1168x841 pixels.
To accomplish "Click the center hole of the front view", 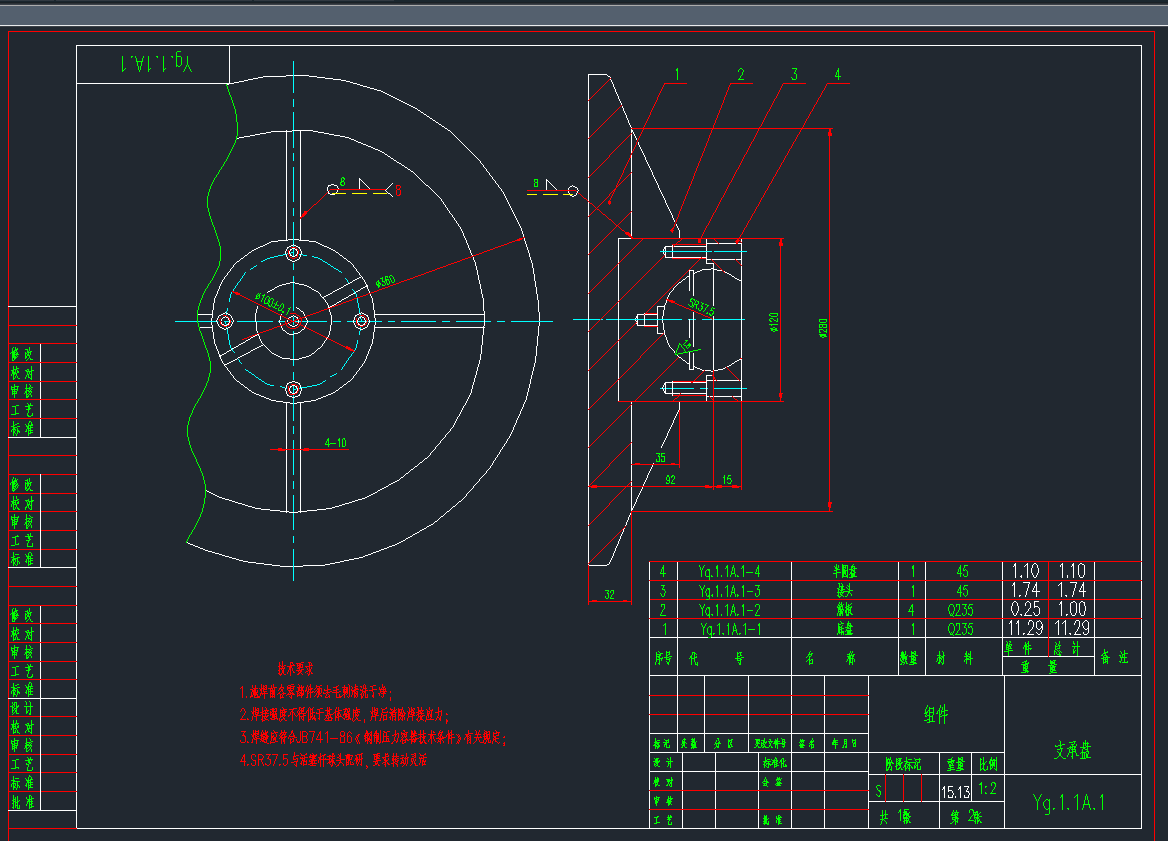I will coord(293,321).
